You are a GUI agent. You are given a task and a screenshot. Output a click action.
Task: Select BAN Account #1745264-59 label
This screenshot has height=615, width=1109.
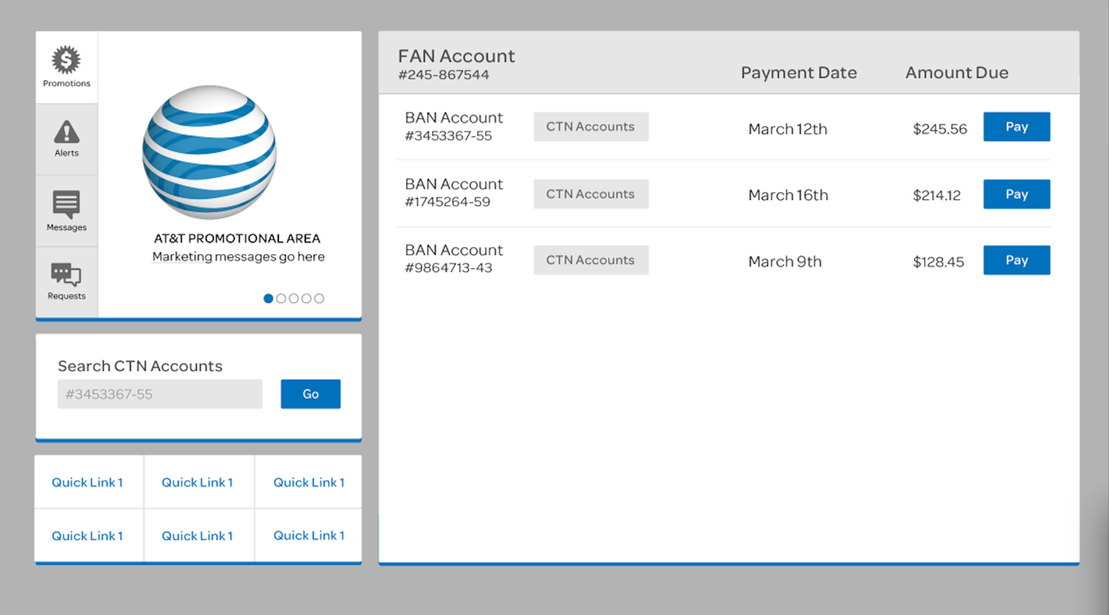click(454, 193)
